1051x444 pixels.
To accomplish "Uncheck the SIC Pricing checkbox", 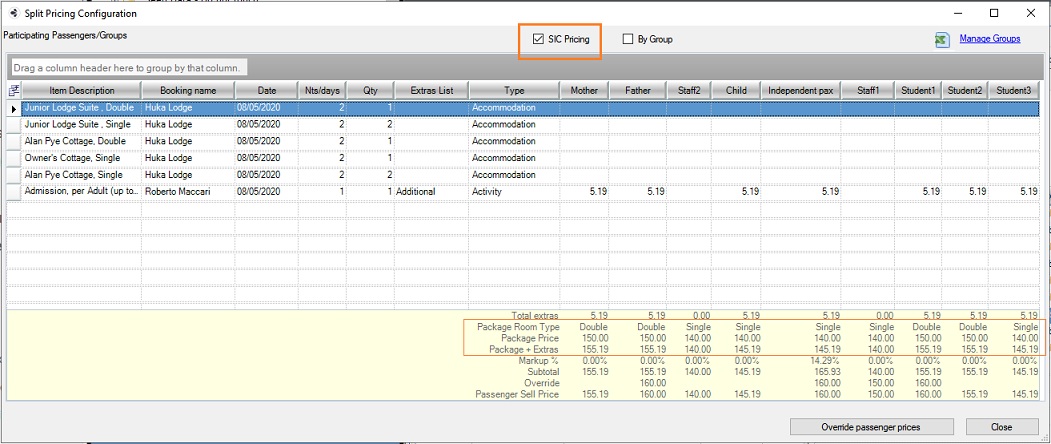I will click(539, 40).
